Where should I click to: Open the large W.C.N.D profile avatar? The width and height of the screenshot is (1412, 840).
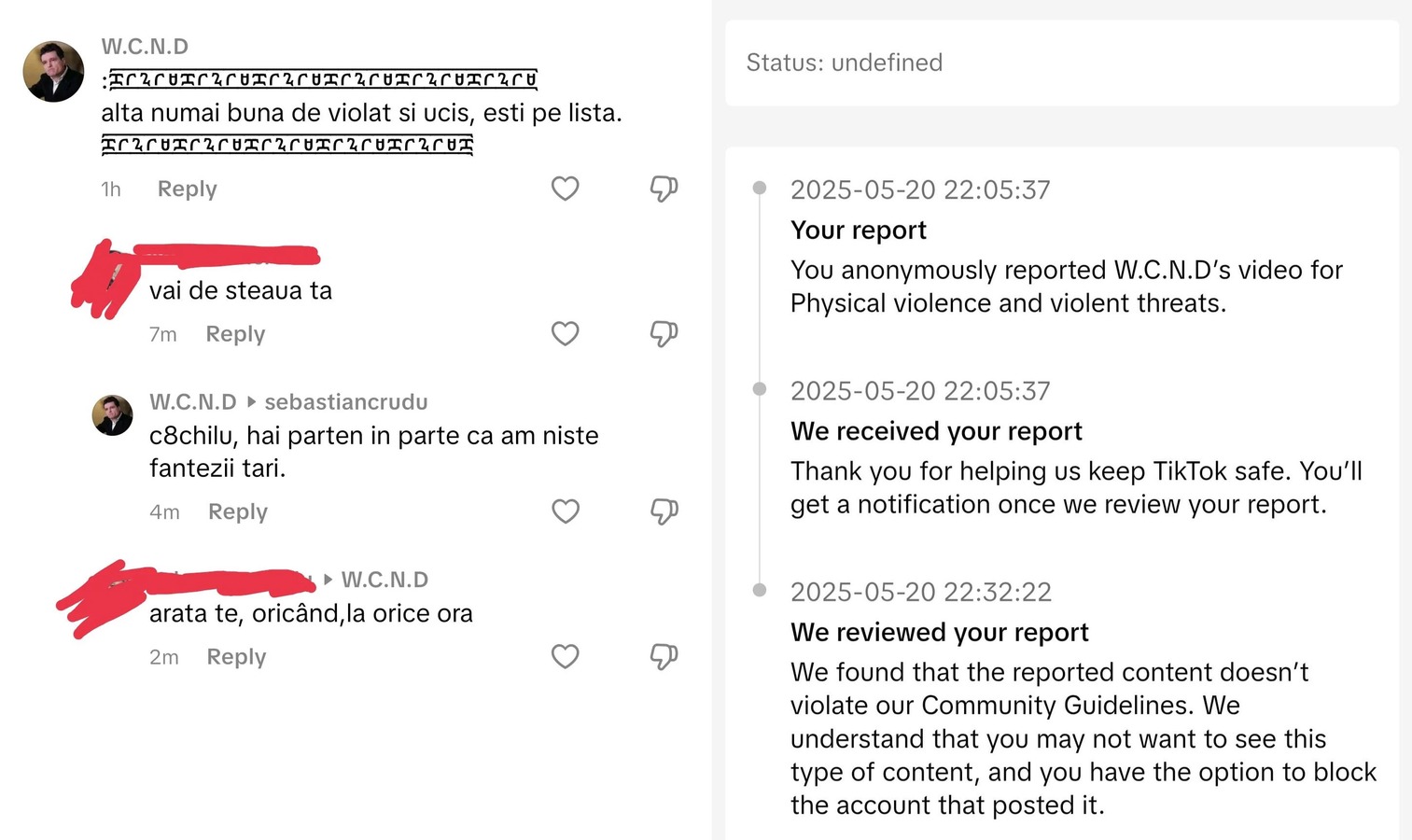click(53, 72)
